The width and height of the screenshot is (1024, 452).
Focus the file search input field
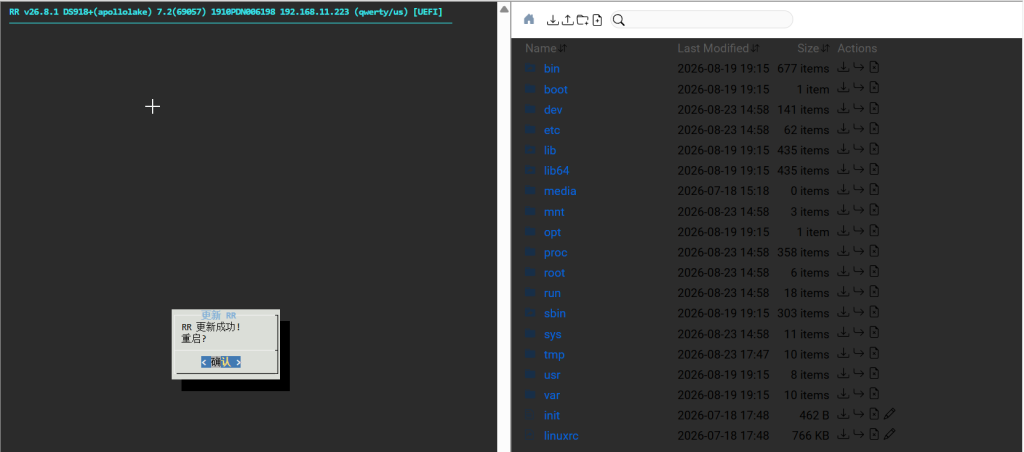(x=701, y=20)
